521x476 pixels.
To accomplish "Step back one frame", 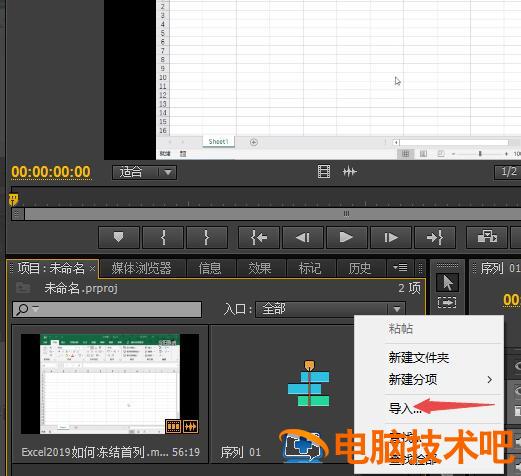I will coord(303,237).
